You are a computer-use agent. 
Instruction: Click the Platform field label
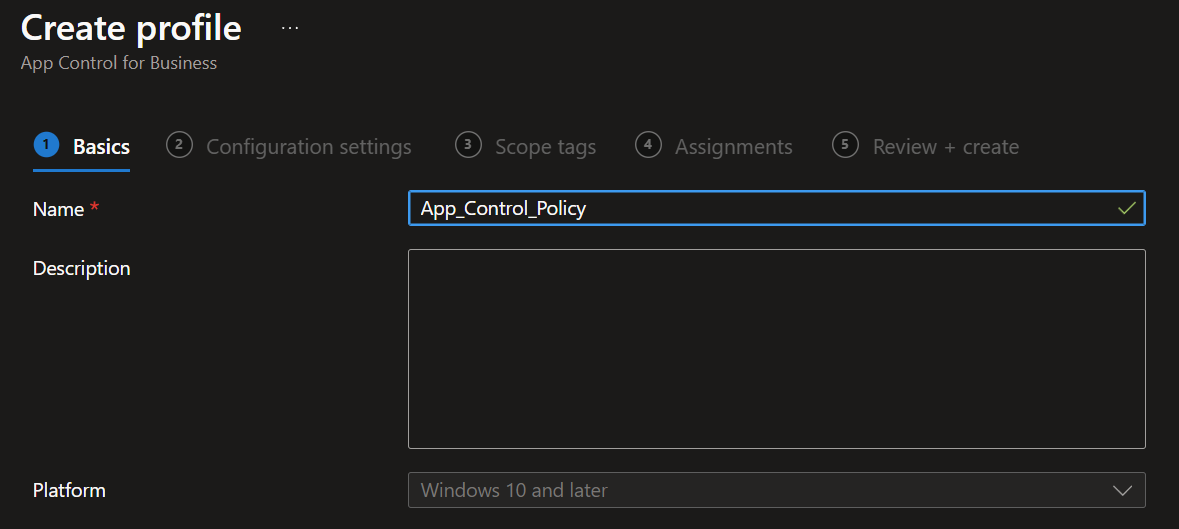[69, 491]
